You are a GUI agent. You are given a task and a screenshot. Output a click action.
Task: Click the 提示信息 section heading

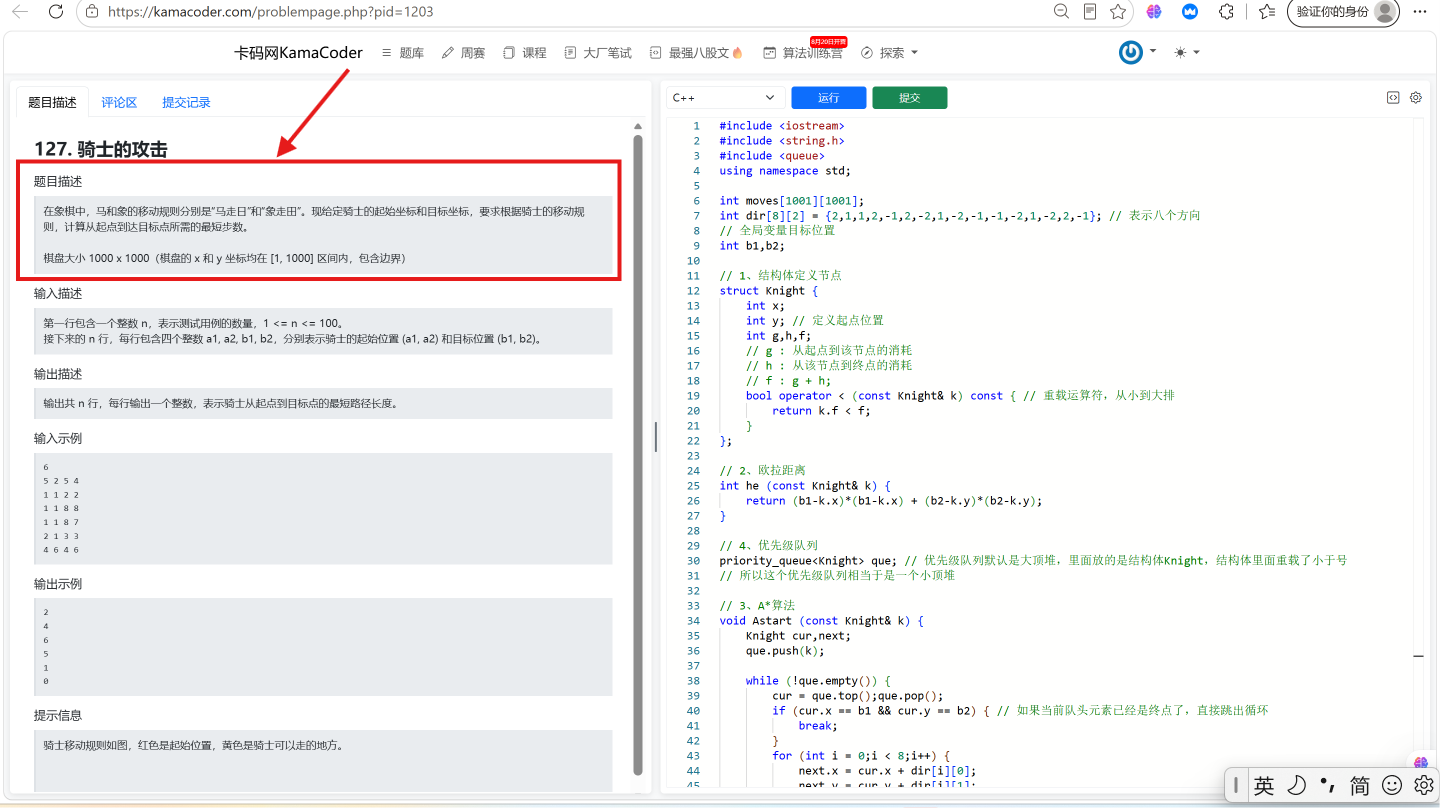click(x=58, y=716)
